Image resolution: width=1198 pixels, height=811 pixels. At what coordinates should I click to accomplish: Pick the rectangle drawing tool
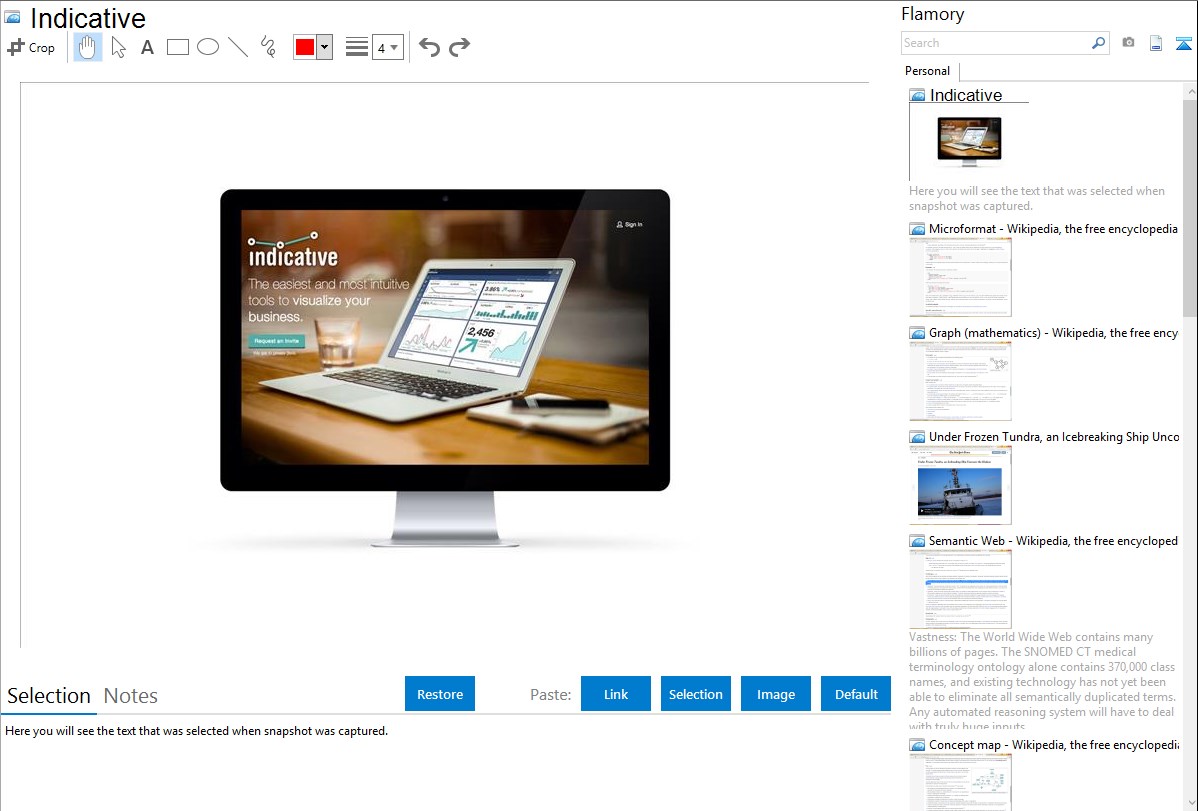(177, 47)
